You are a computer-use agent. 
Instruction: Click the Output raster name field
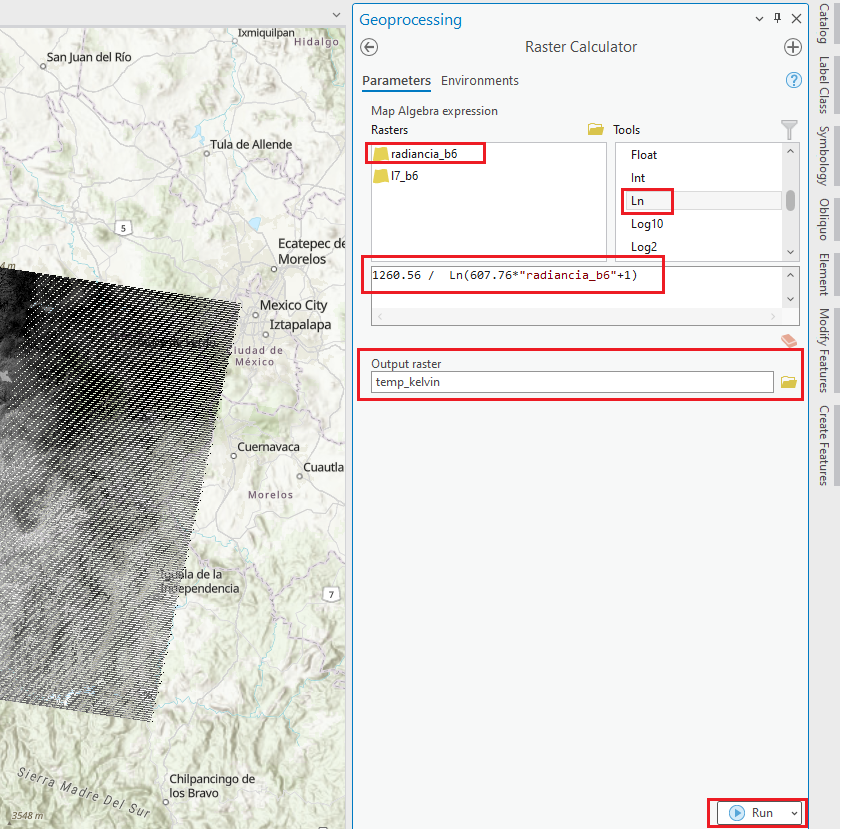point(570,382)
